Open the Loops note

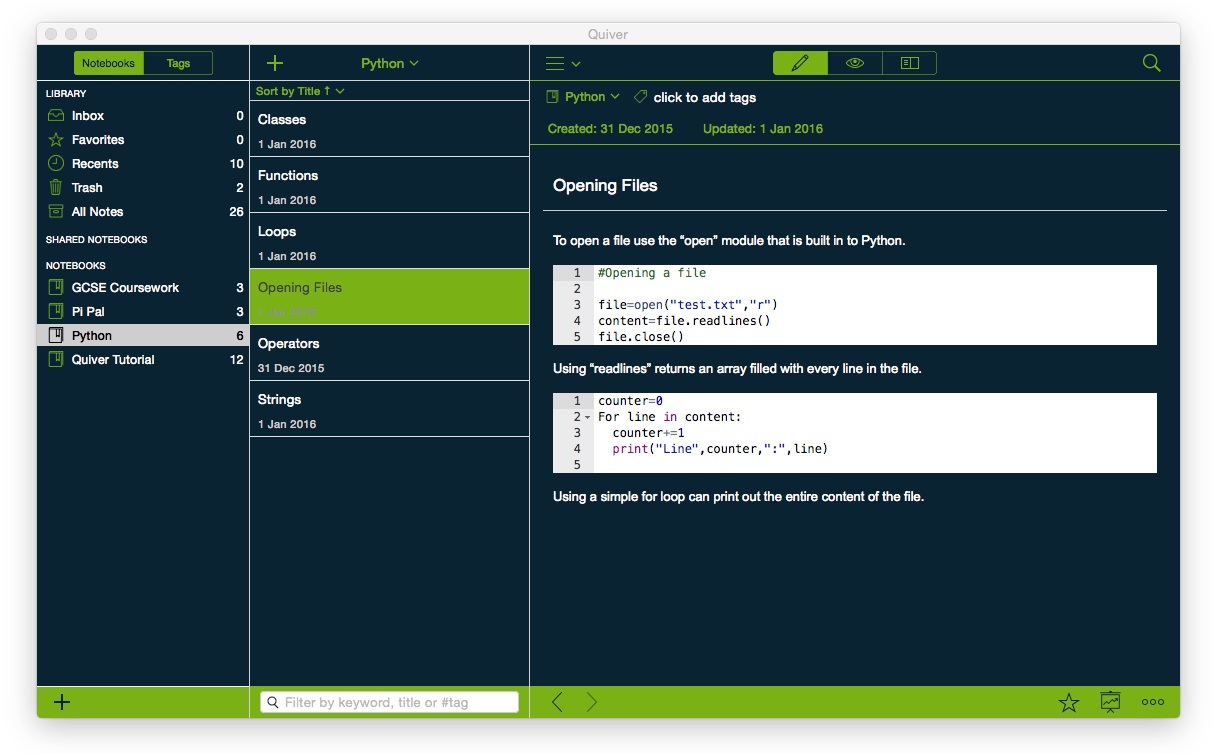coord(389,241)
